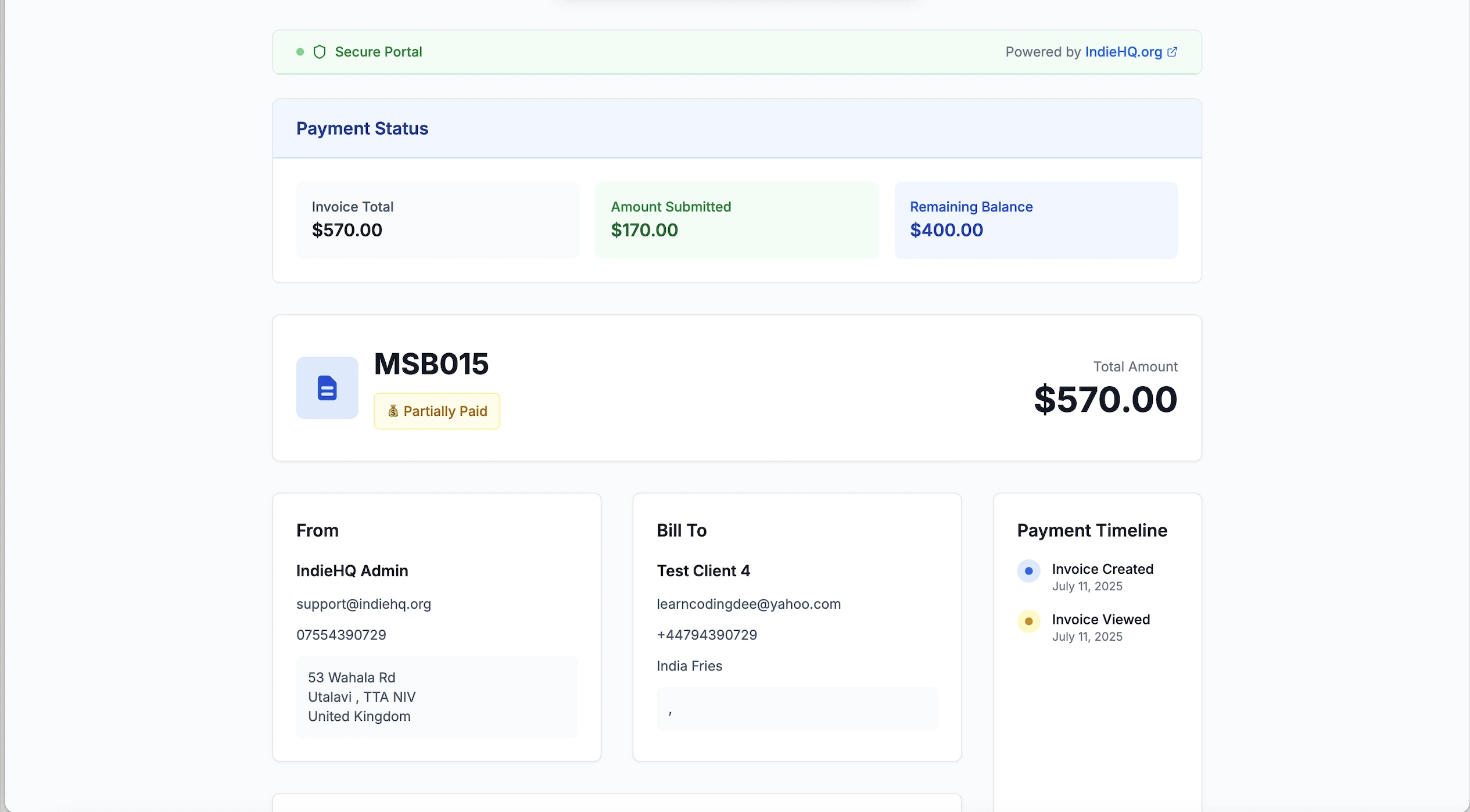This screenshot has height=812, width=1470.
Task: Click the July 11, 2025 date under Invoice Created
Action: pos(1087,587)
